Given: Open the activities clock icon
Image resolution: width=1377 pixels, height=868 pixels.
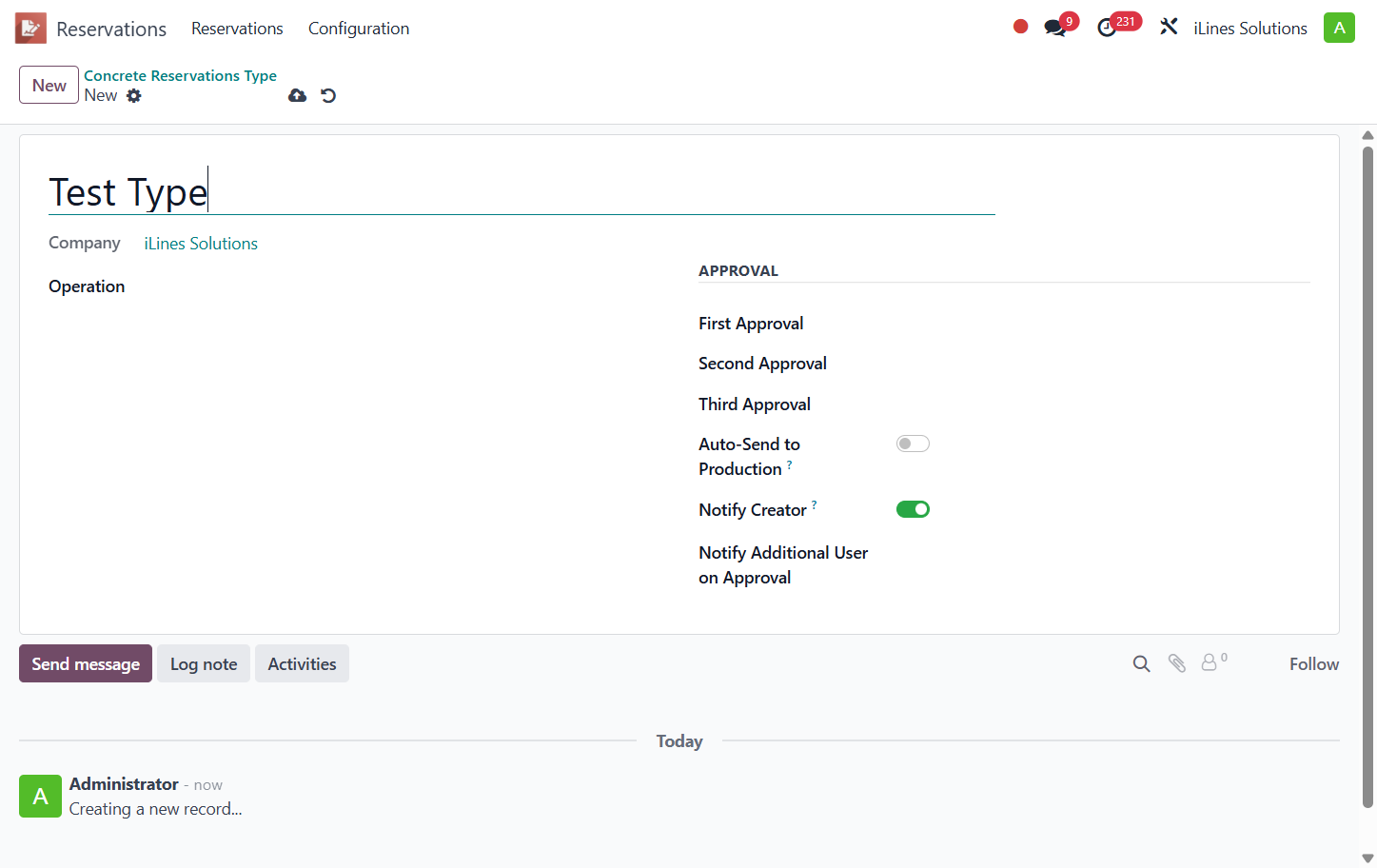Looking at the screenshot, I should 1107,28.
